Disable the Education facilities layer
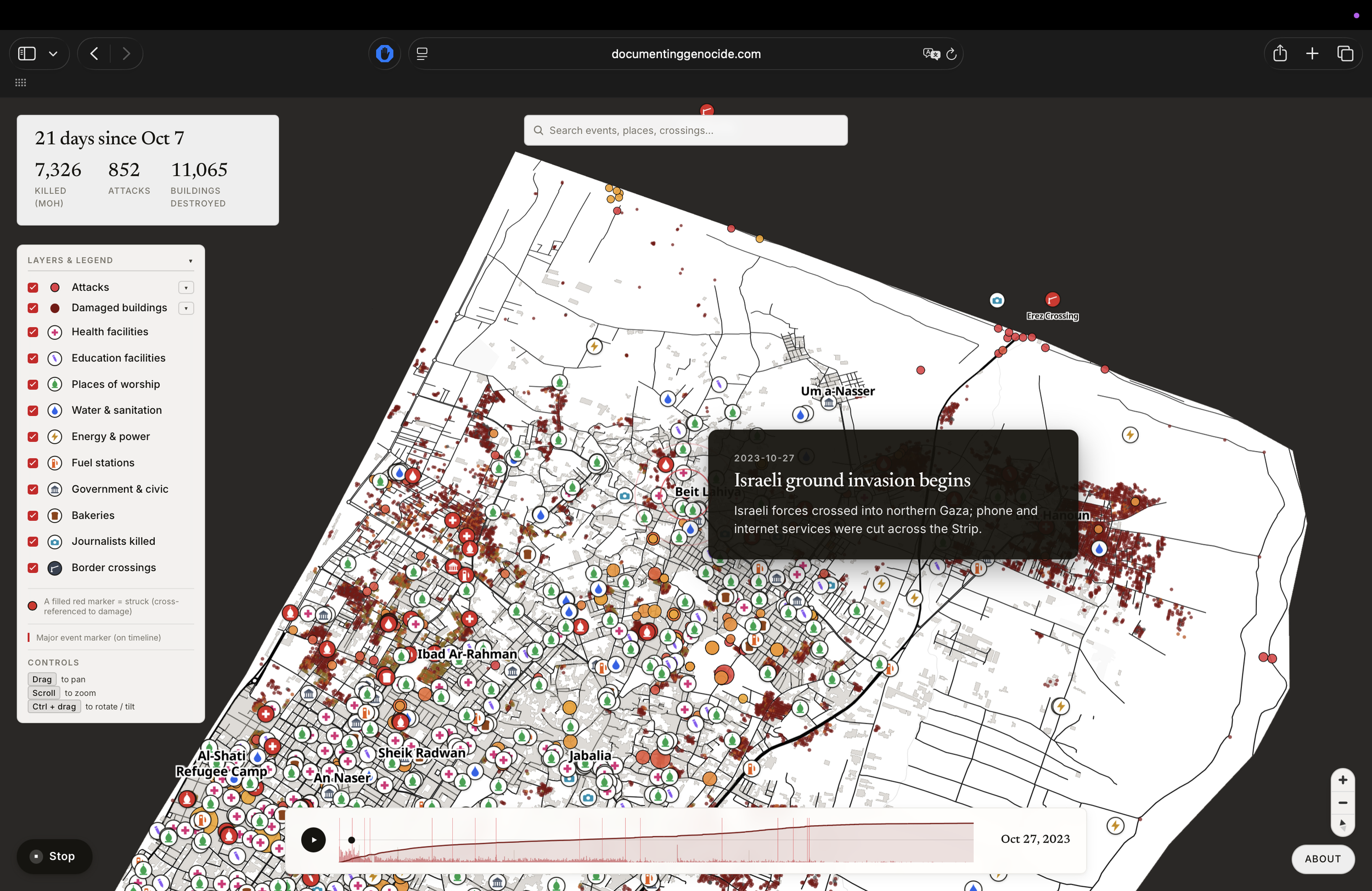Screen dimensions: 1372x891 [33, 358]
